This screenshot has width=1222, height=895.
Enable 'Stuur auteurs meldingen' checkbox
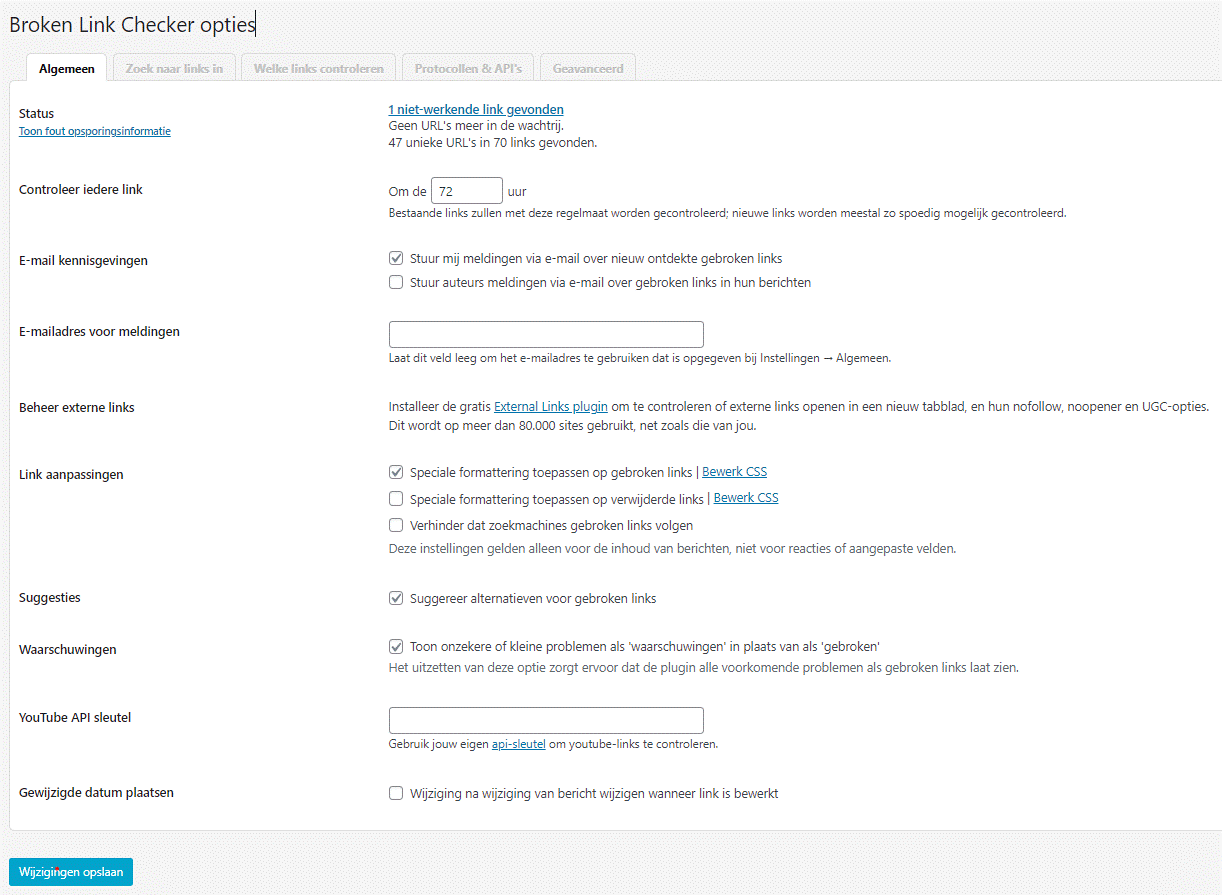(396, 282)
